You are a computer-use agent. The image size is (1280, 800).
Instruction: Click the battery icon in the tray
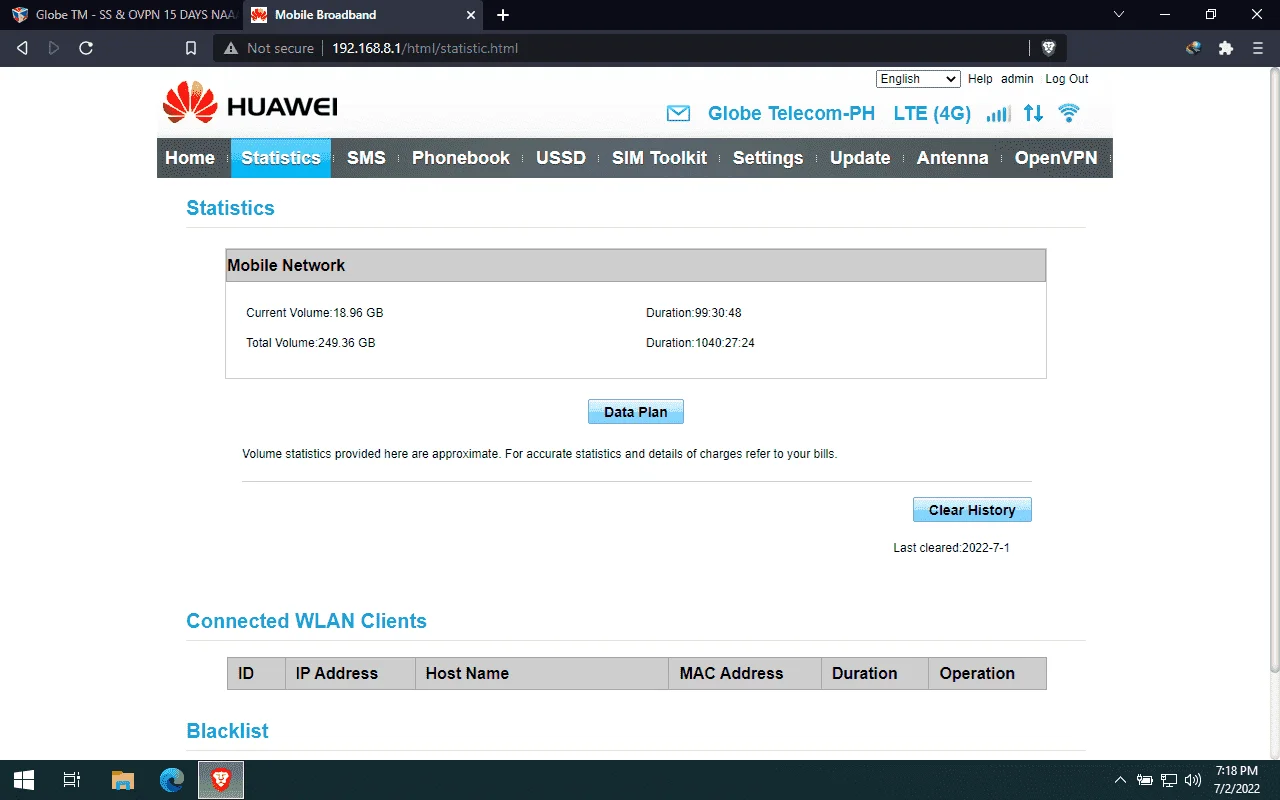pyautogui.click(x=1145, y=780)
